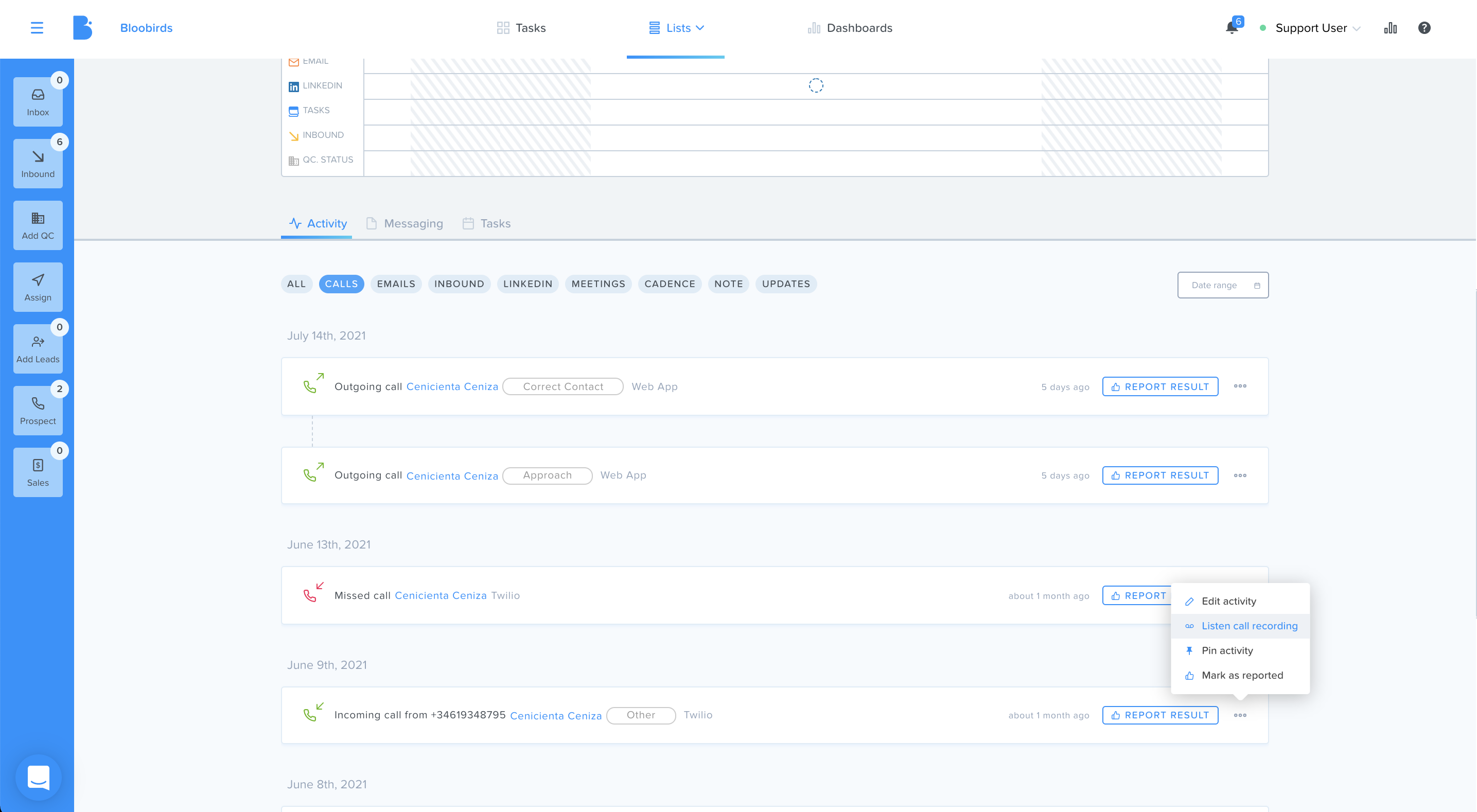Click phone icon of Correct Contact call
This screenshot has width=1477, height=812.
click(x=313, y=383)
